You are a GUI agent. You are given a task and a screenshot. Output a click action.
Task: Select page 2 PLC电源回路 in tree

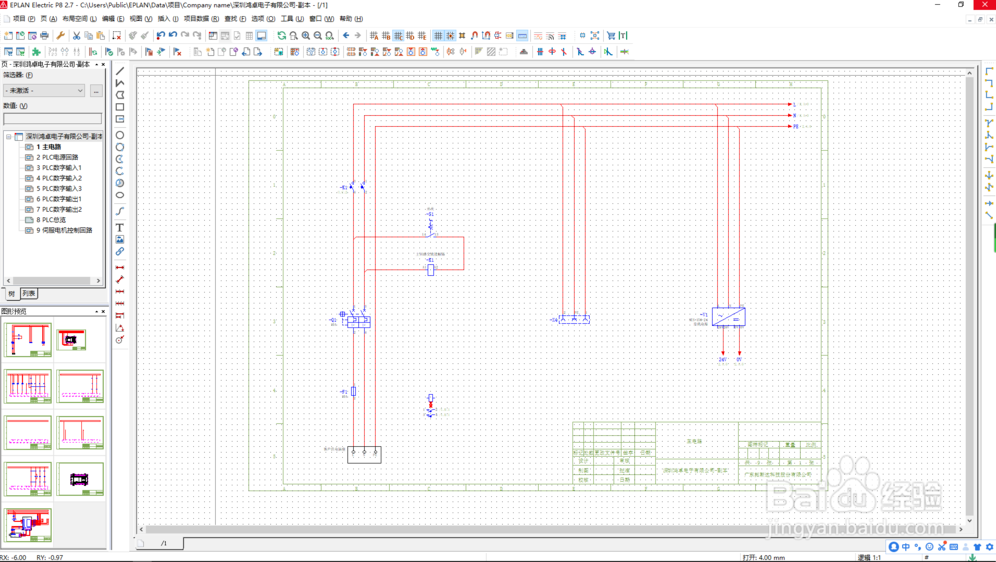click(x=57, y=157)
